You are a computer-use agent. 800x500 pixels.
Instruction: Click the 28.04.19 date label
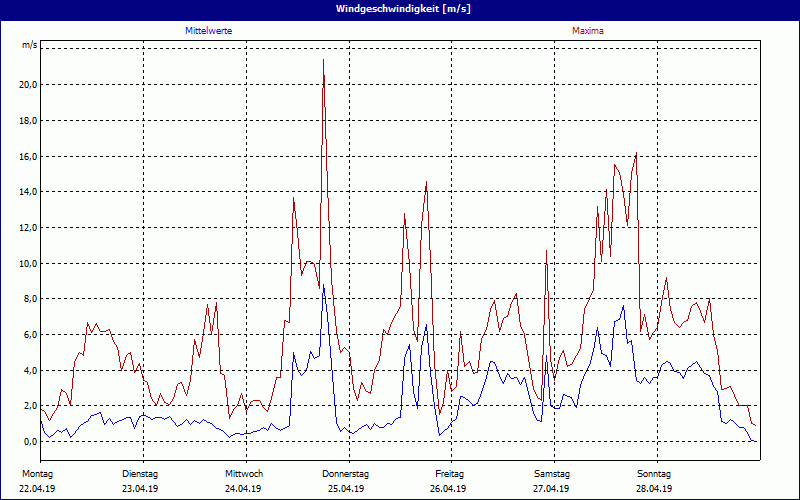pyautogui.click(x=655, y=489)
